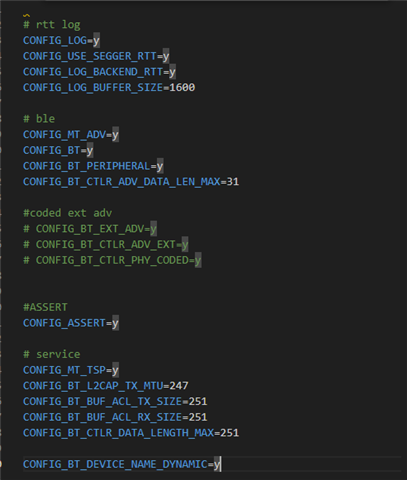Image resolution: width=407 pixels, height=480 pixels.
Task: Click the CONFIG_LOG_BACKEND_RTT=y line
Action: coord(99,72)
